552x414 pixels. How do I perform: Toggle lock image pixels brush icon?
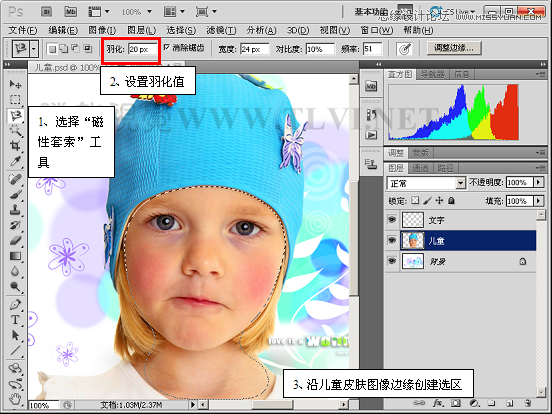point(427,200)
